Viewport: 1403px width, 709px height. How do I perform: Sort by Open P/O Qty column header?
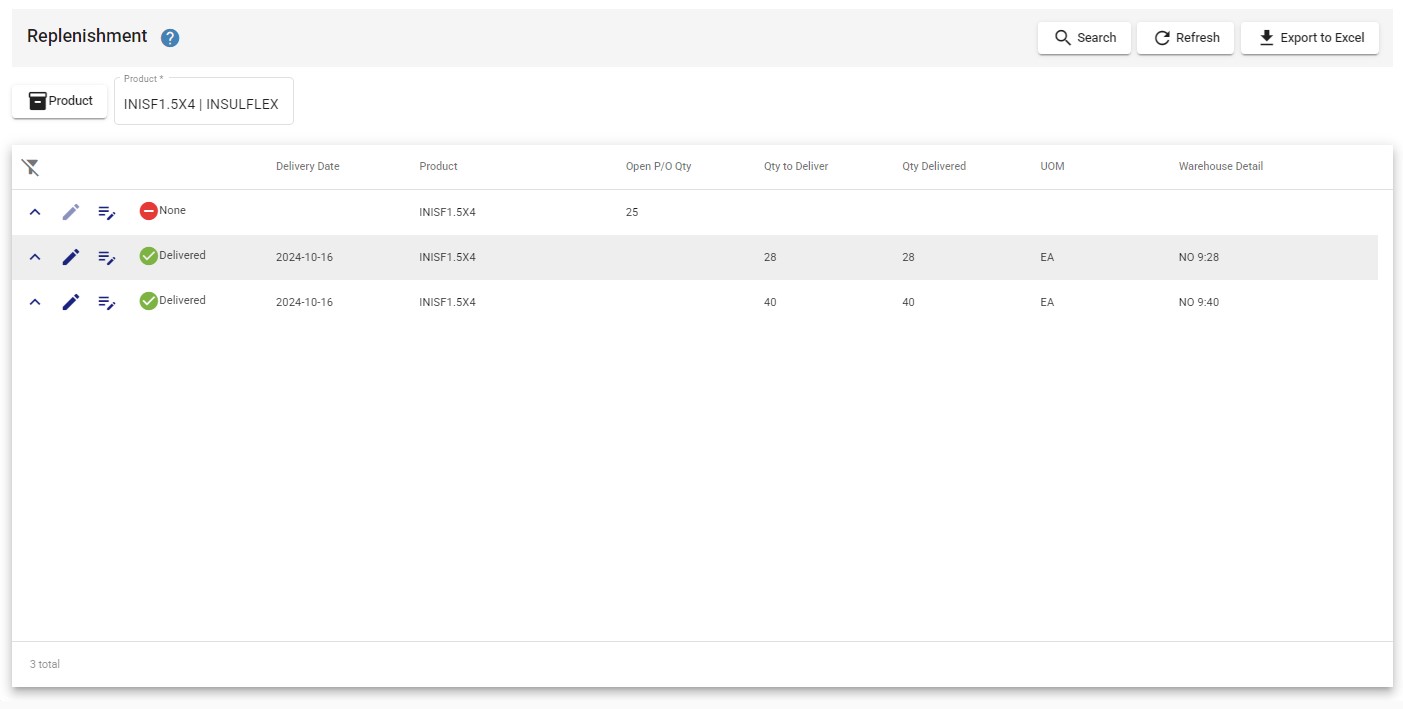pyautogui.click(x=658, y=166)
